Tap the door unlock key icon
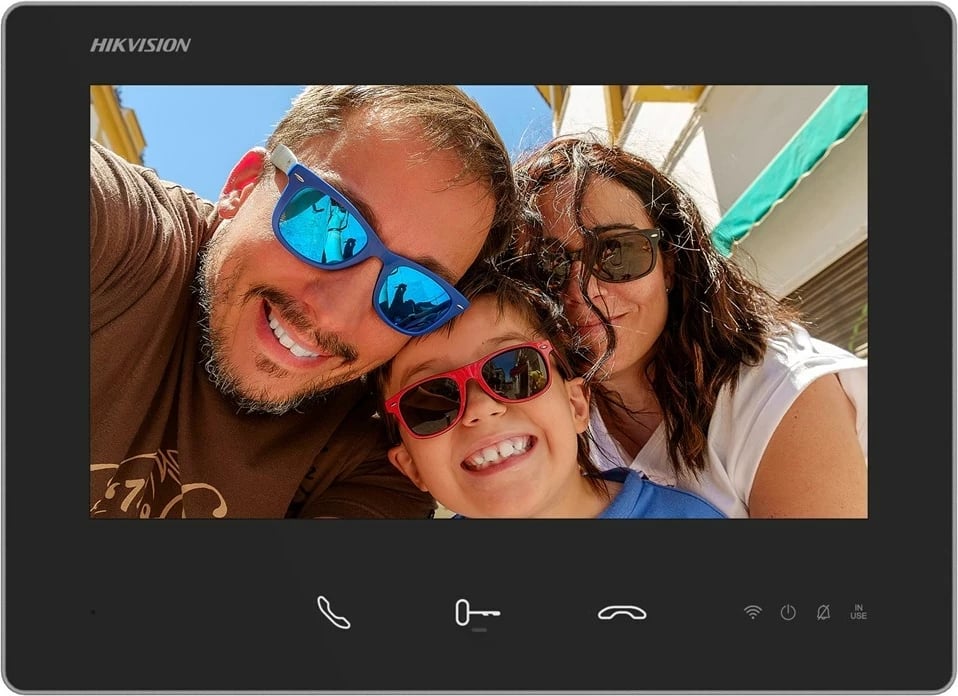Image resolution: width=958 pixels, height=696 pixels. [477, 612]
